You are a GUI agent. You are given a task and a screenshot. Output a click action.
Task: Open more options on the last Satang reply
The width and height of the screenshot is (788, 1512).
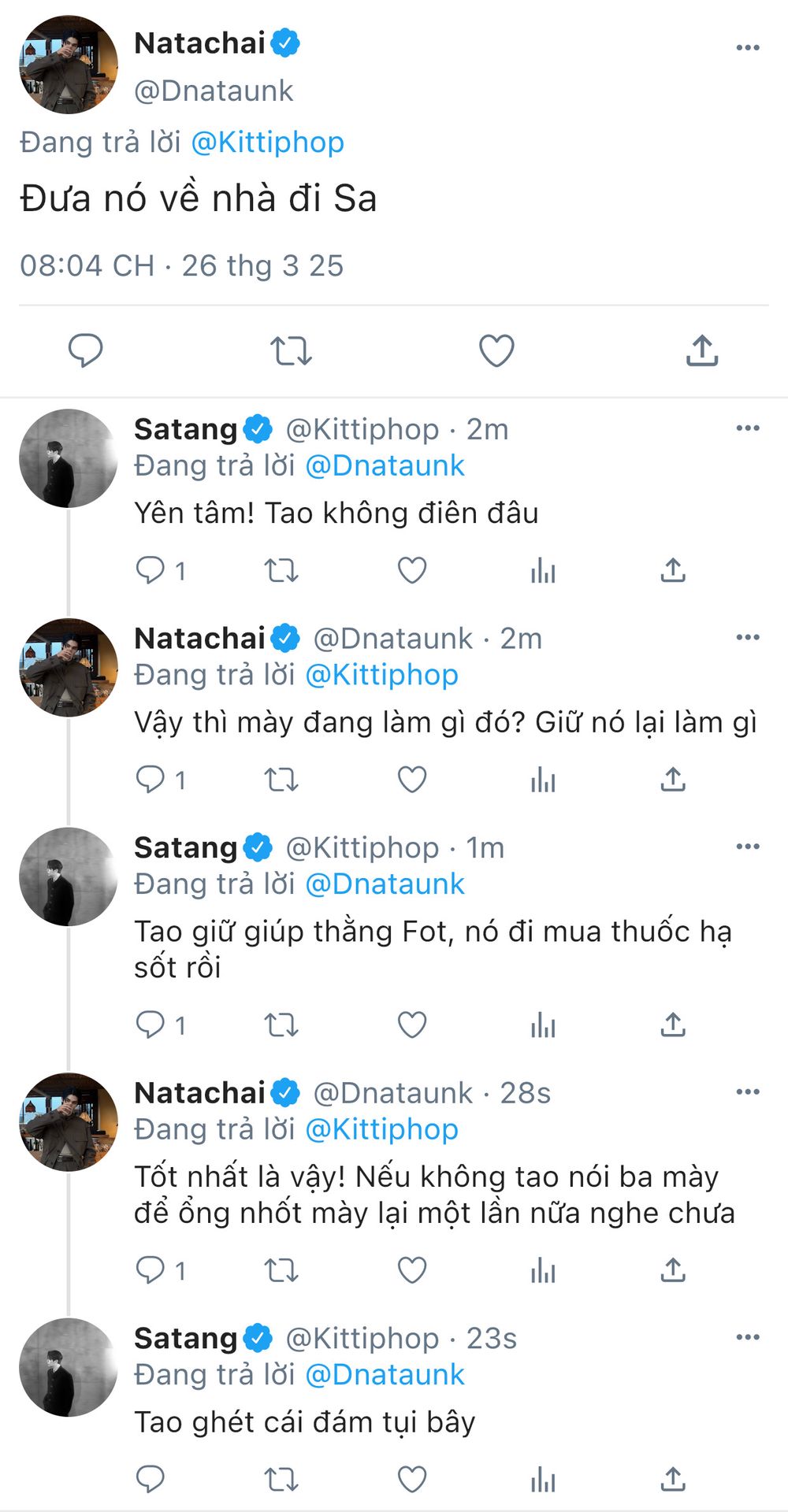pyautogui.click(x=747, y=1337)
